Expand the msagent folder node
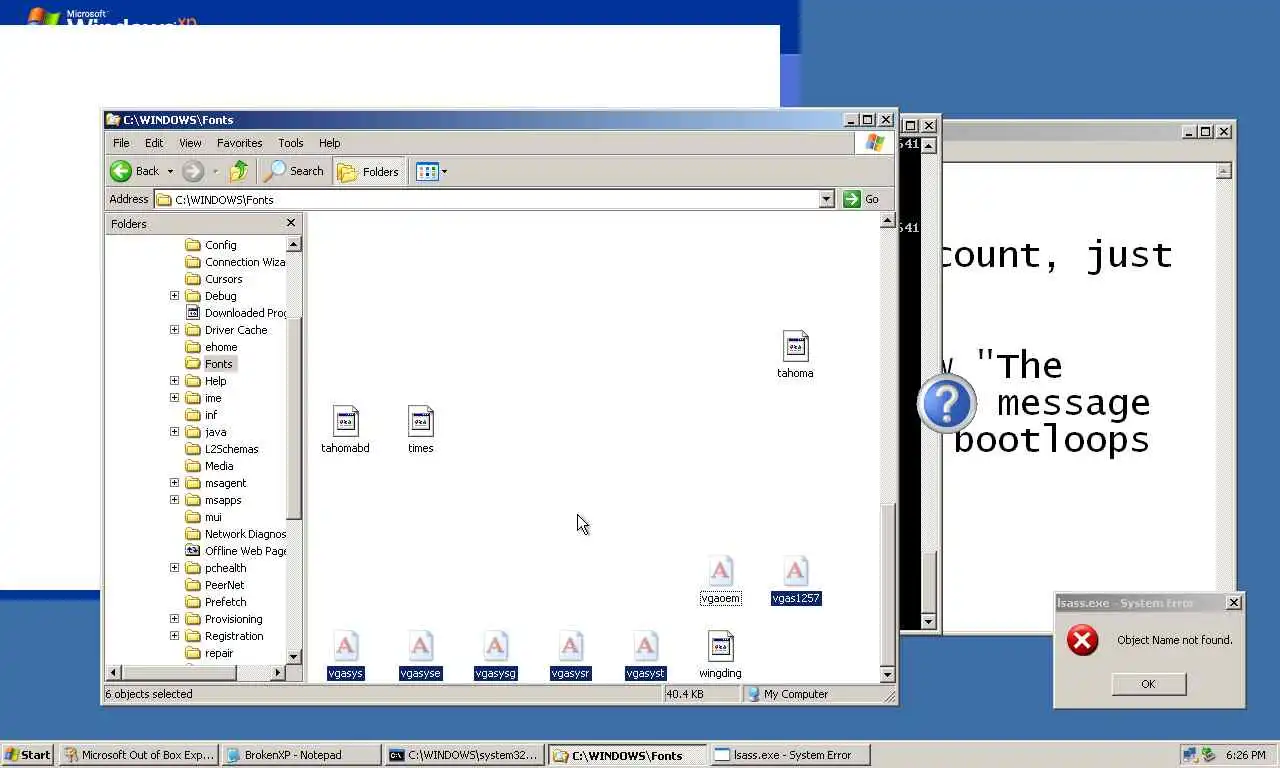The image size is (1280, 768). click(x=174, y=483)
